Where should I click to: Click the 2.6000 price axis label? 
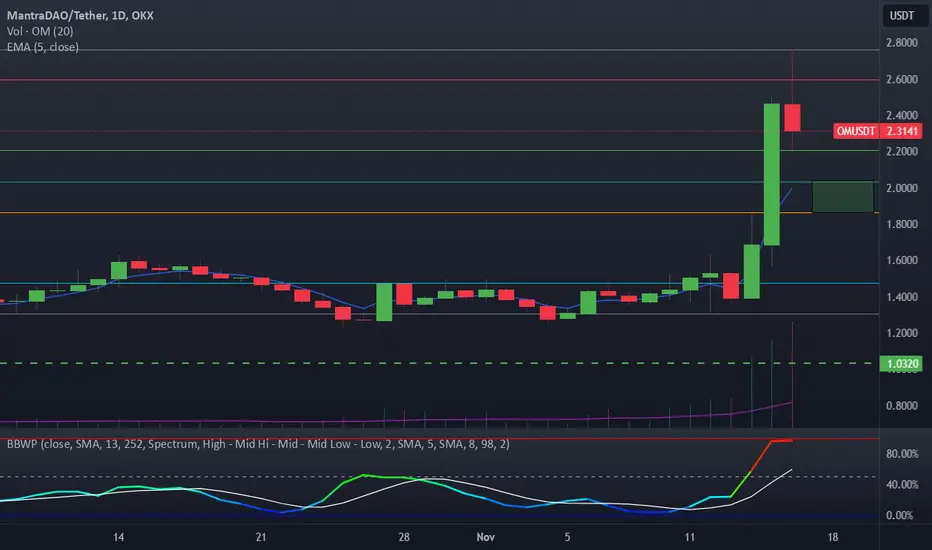[x=902, y=79]
